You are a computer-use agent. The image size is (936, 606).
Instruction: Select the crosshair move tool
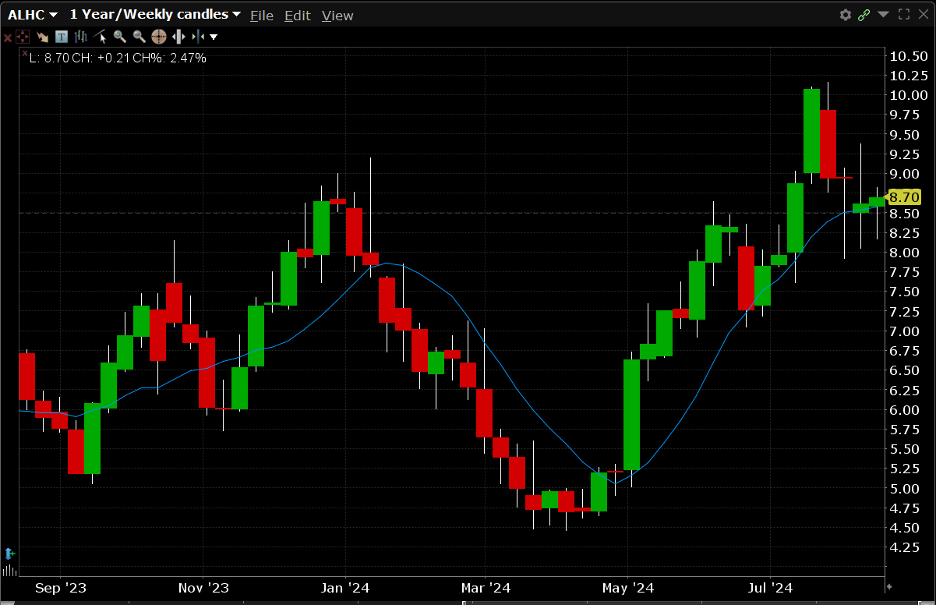pyautogui.click(x=22, y=37)
